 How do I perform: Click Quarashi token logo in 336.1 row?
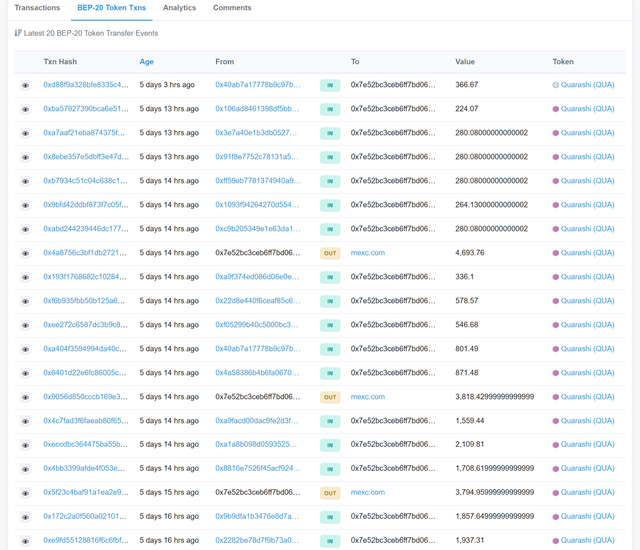click(x=556, y=277)
